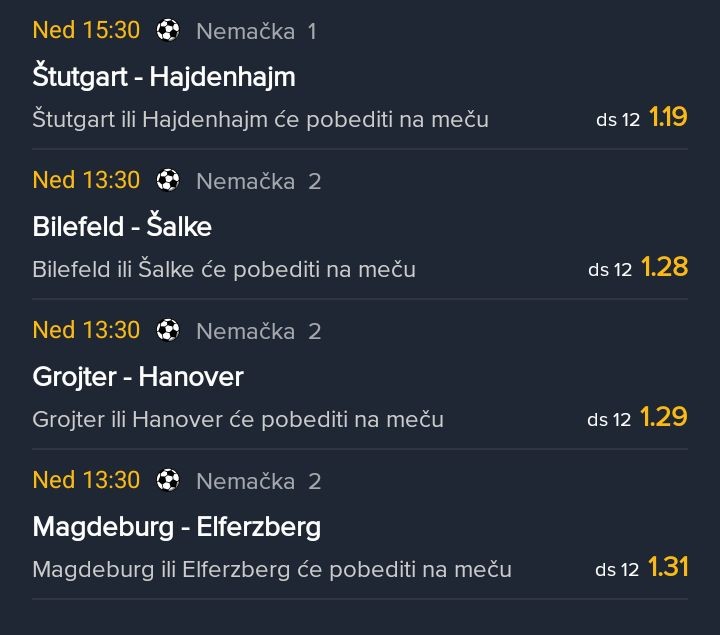This screenshot has width=720, height=635.
Task: Select the 1.28 odds value
Action: coord(664,268)
